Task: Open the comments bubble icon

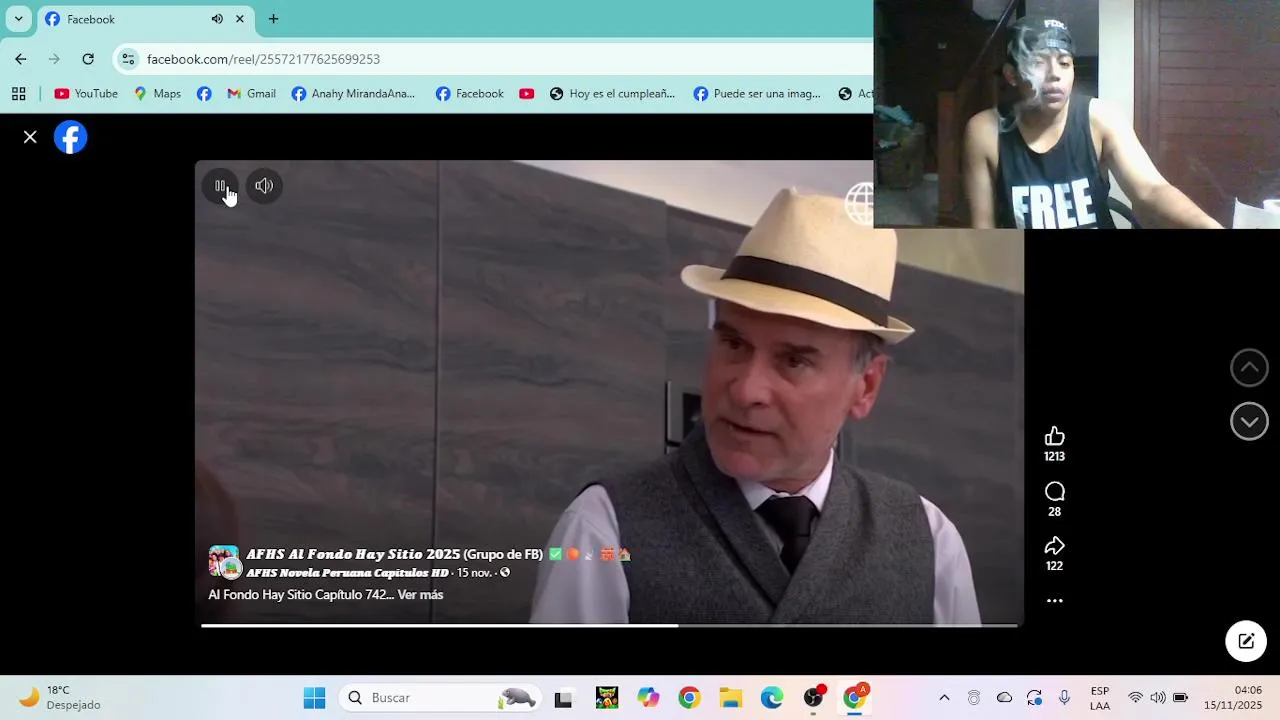Action: pyautogui.click(x=1054, y=491)
